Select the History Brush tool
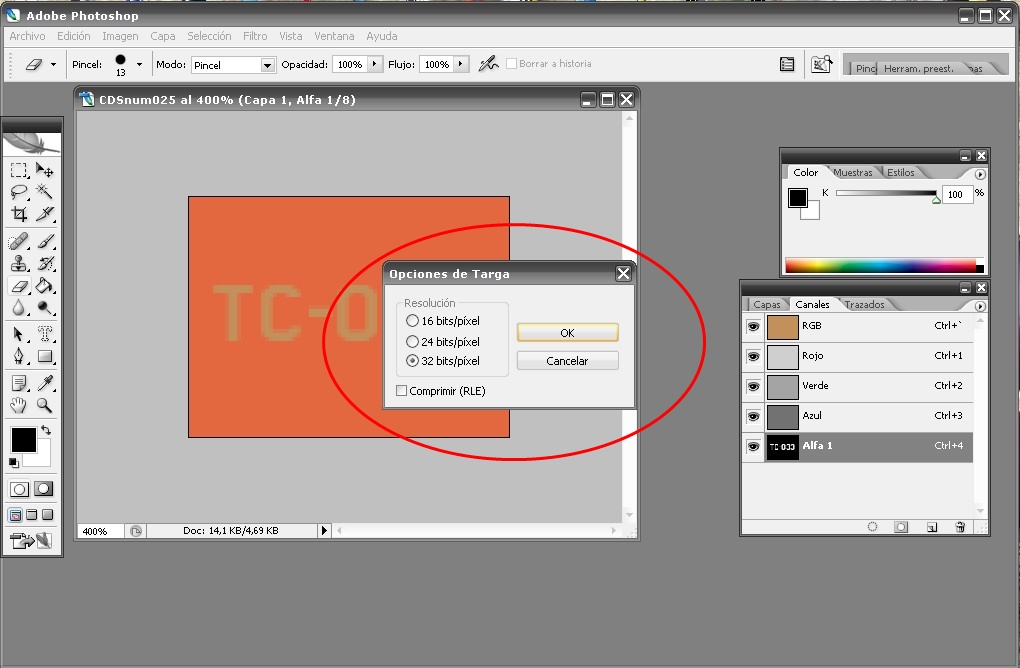The height and width of the screenshot is (668, 1020). pos(44,263)
